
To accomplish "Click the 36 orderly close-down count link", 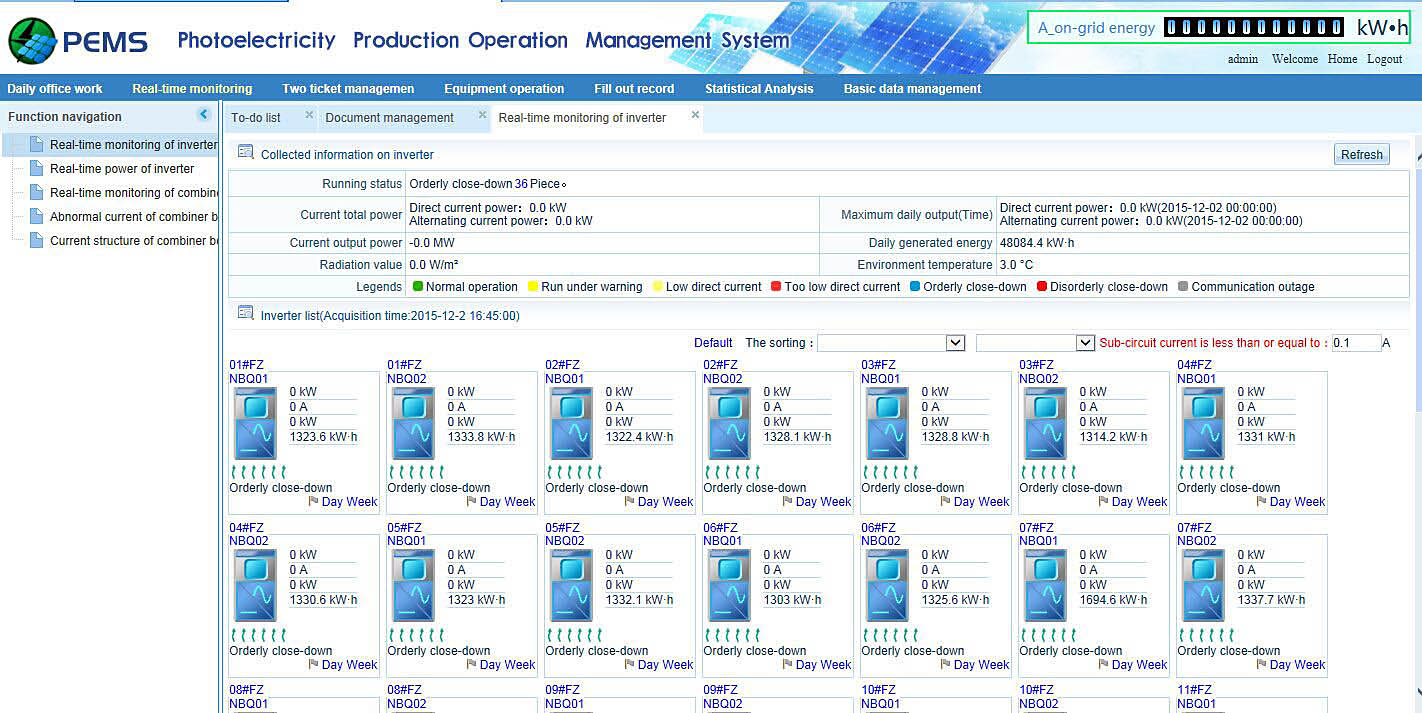I will click(x=521, y=184).
